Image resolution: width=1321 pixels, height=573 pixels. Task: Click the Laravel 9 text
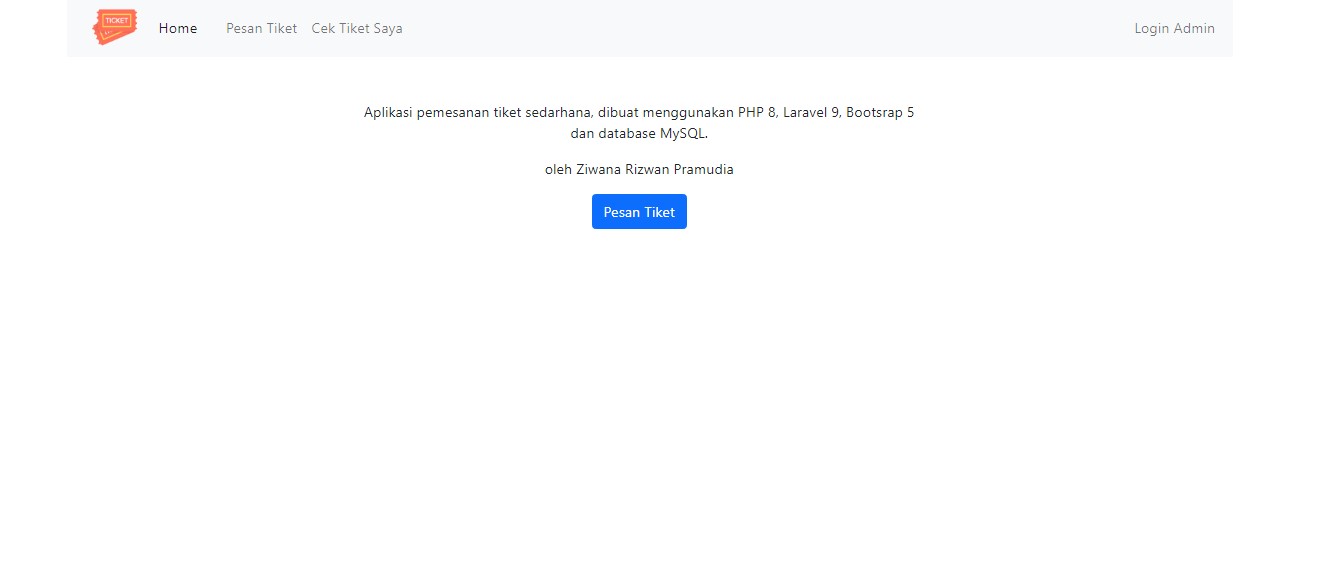click(811, 113)
